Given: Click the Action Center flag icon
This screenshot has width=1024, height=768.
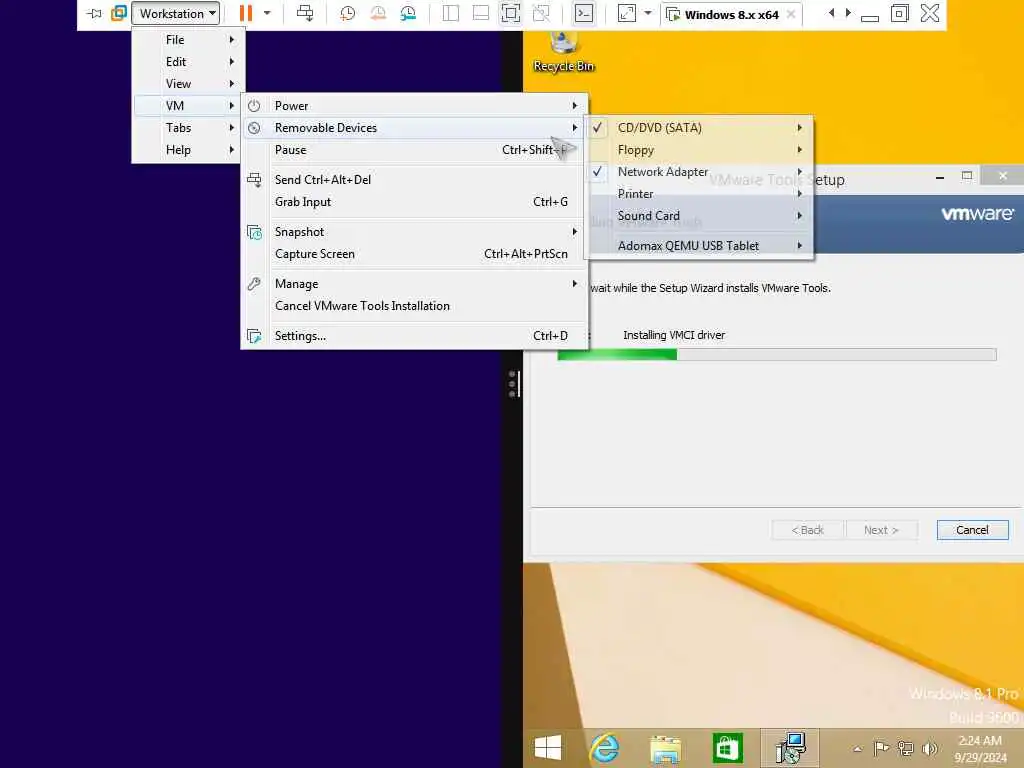Looking at the screenshot, I should click(x=881, y=749).
